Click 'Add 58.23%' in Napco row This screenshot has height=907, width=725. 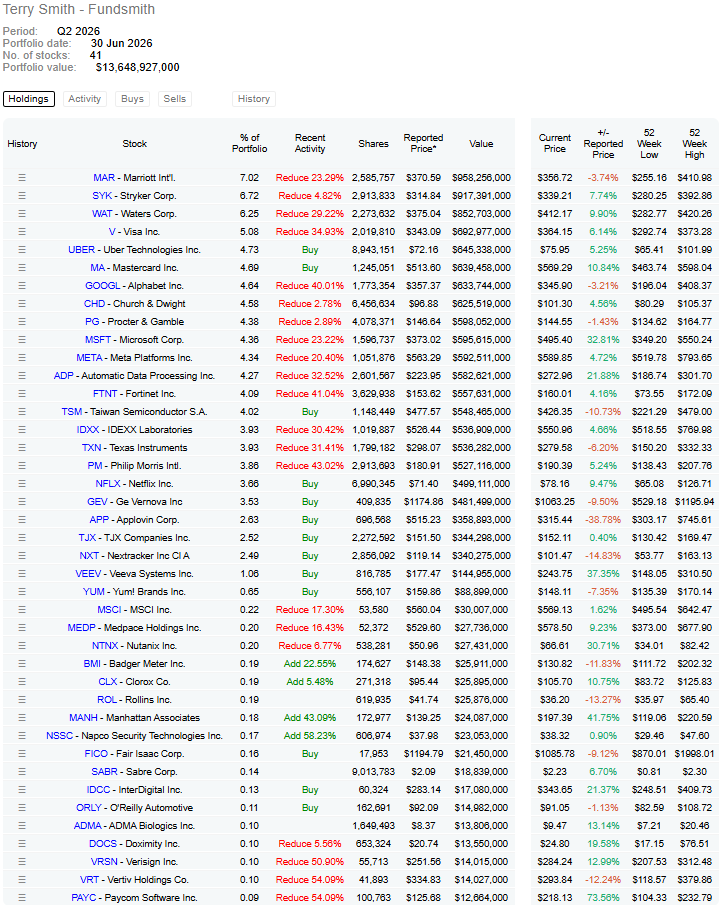point(310,735)
